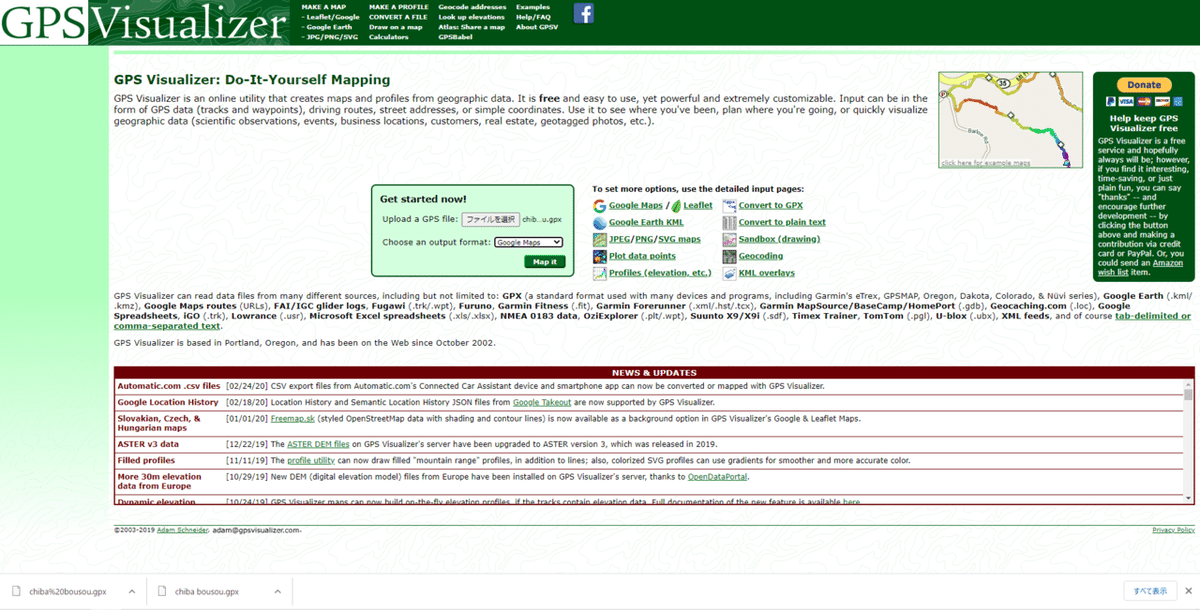Click the JPEG/PNG/SVG maps icon
Image resolution: width=1200 pixels, height=610 pixels.
599,239
